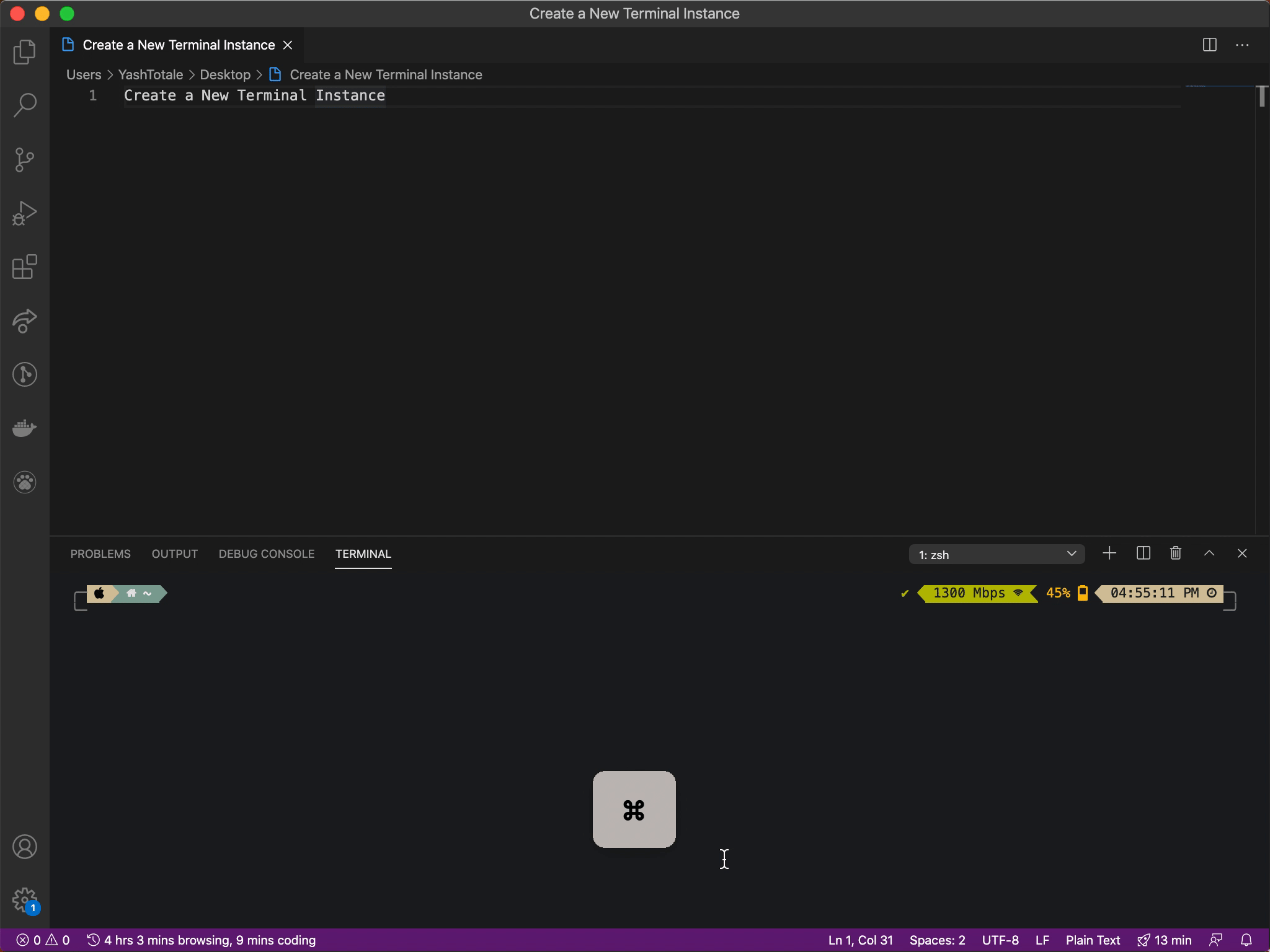Click the Azure icon in sidebar
The image size is (1270, 952).
point(24,320)
